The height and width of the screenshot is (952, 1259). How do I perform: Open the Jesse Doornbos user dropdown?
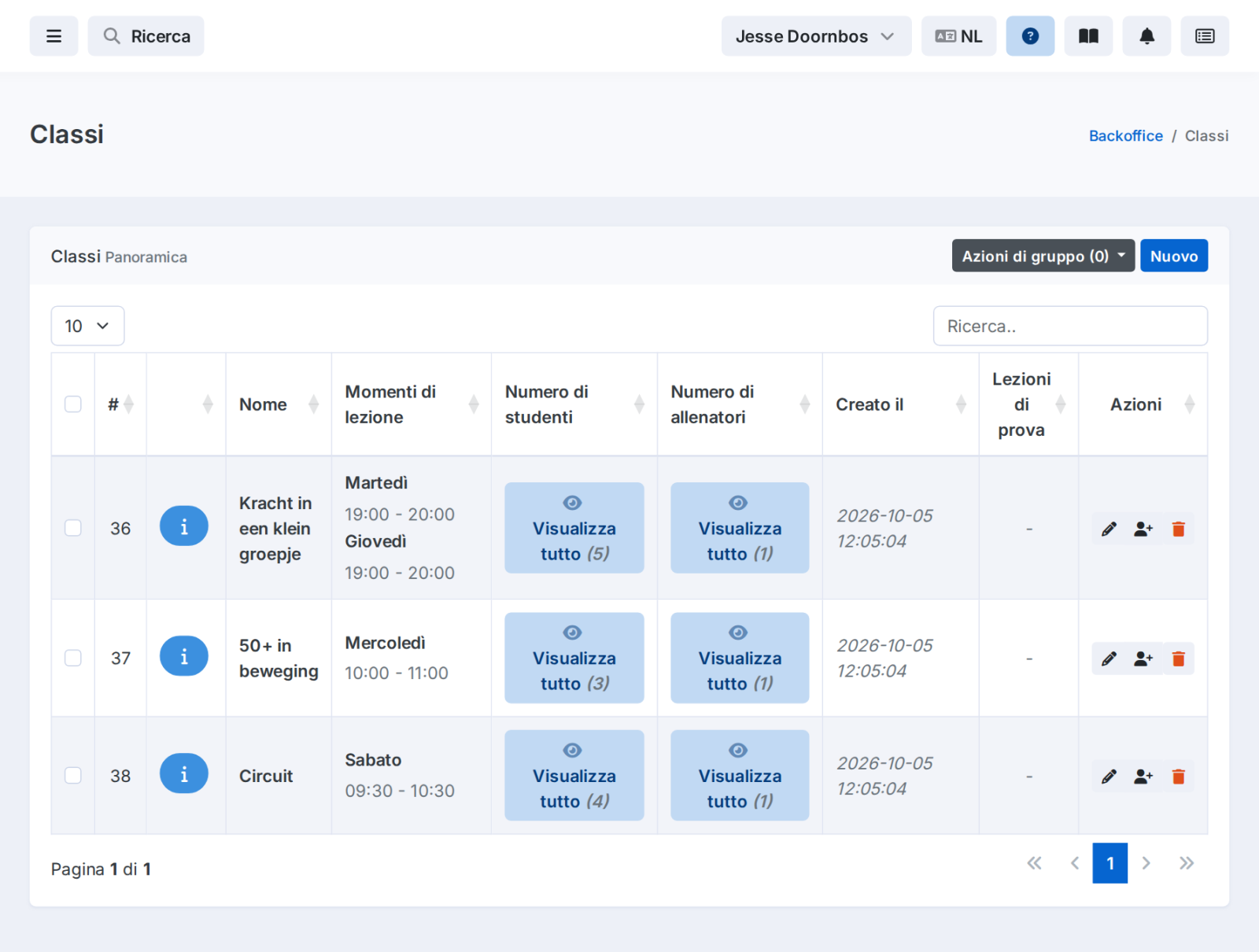click(816, 36)
